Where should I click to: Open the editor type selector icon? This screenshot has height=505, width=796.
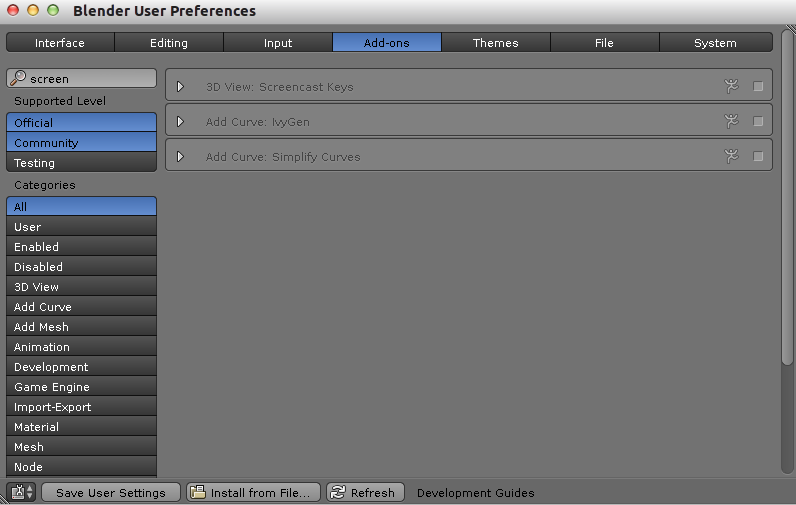21,492
